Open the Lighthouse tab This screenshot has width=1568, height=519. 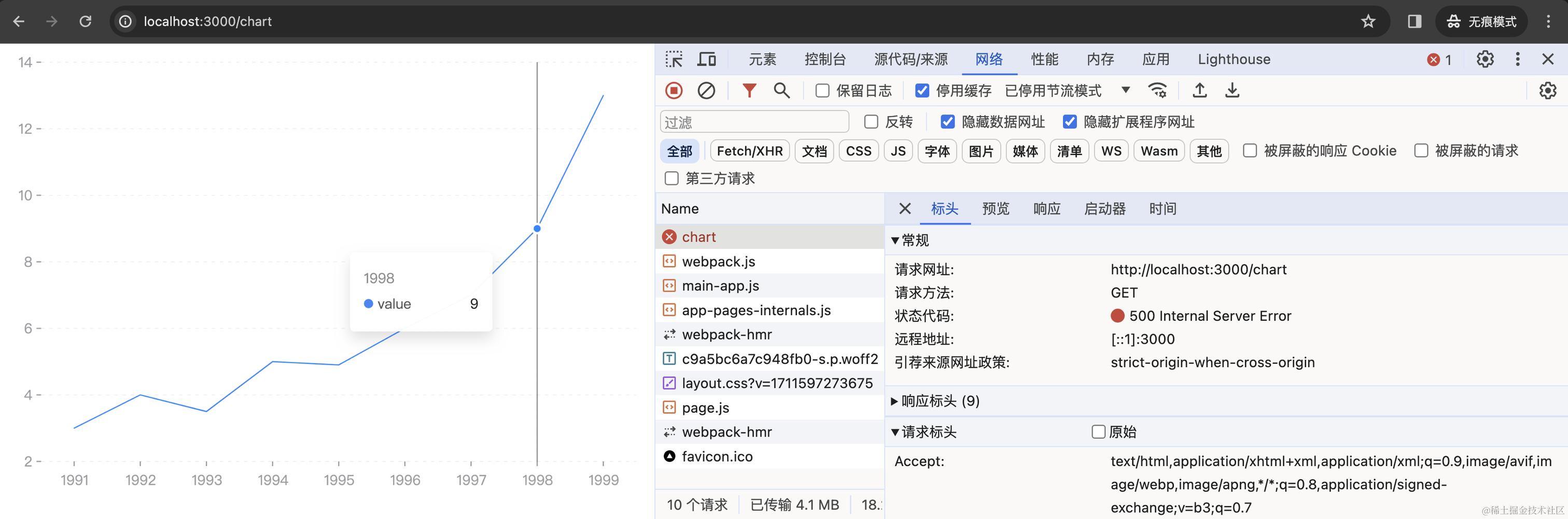pyautogui.click(x=1234, y=59)
